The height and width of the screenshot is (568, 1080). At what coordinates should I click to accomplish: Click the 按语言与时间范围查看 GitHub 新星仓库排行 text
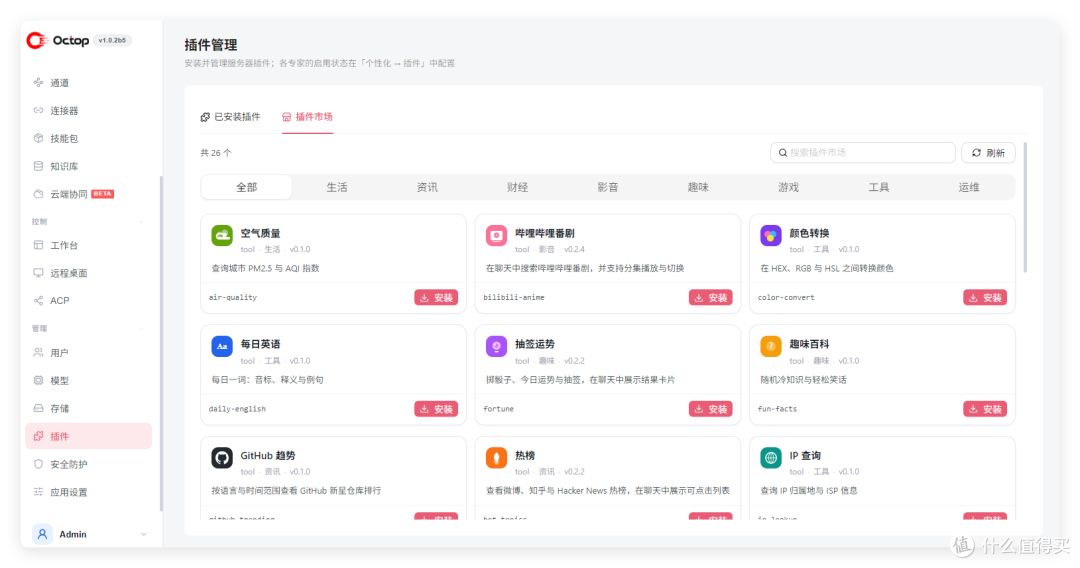pos(296,491)
